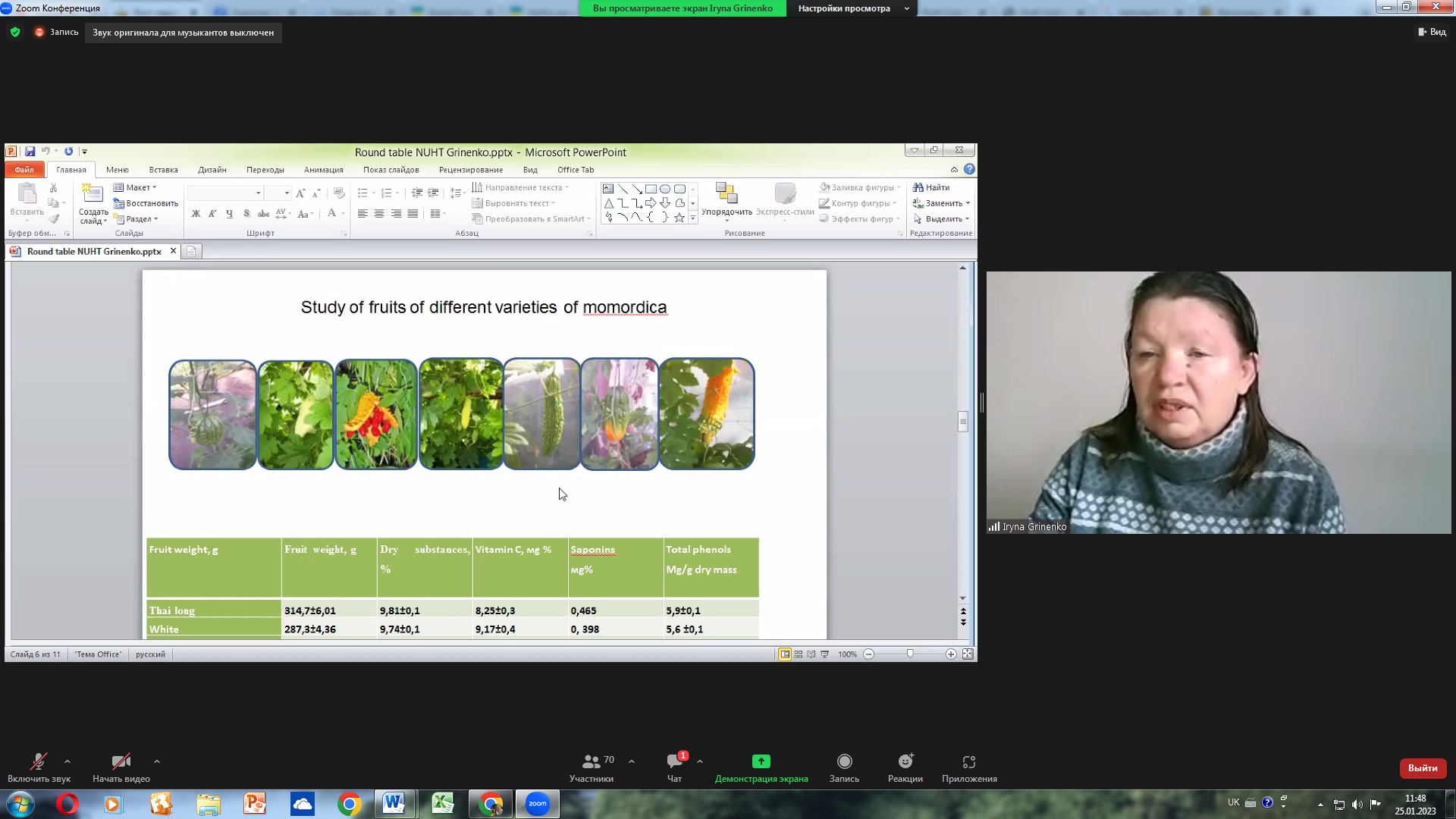Expand audio options arrow beside microphone

coord(67,761)
